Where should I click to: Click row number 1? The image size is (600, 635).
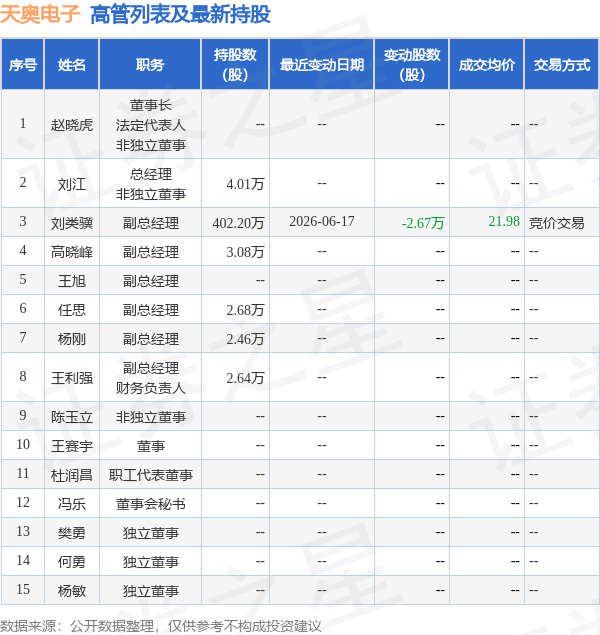point(23,123)
